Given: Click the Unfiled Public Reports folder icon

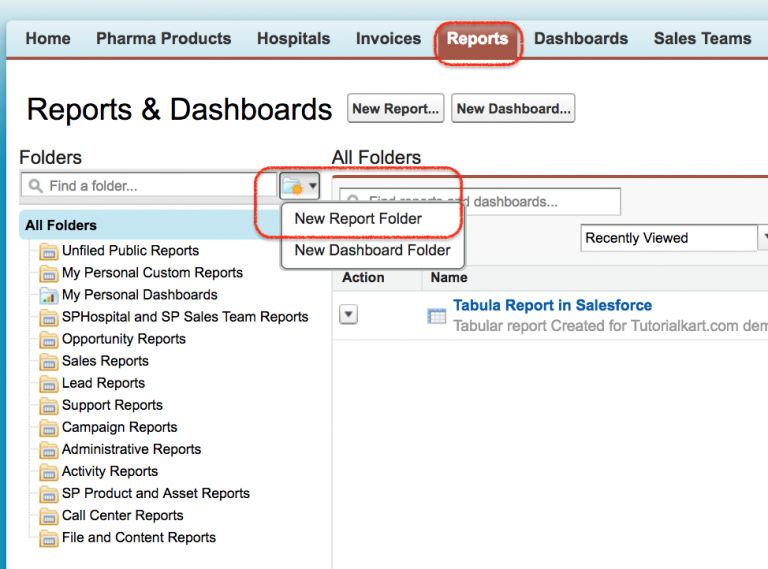Looking at the screenshot, I should click(48, 251).
